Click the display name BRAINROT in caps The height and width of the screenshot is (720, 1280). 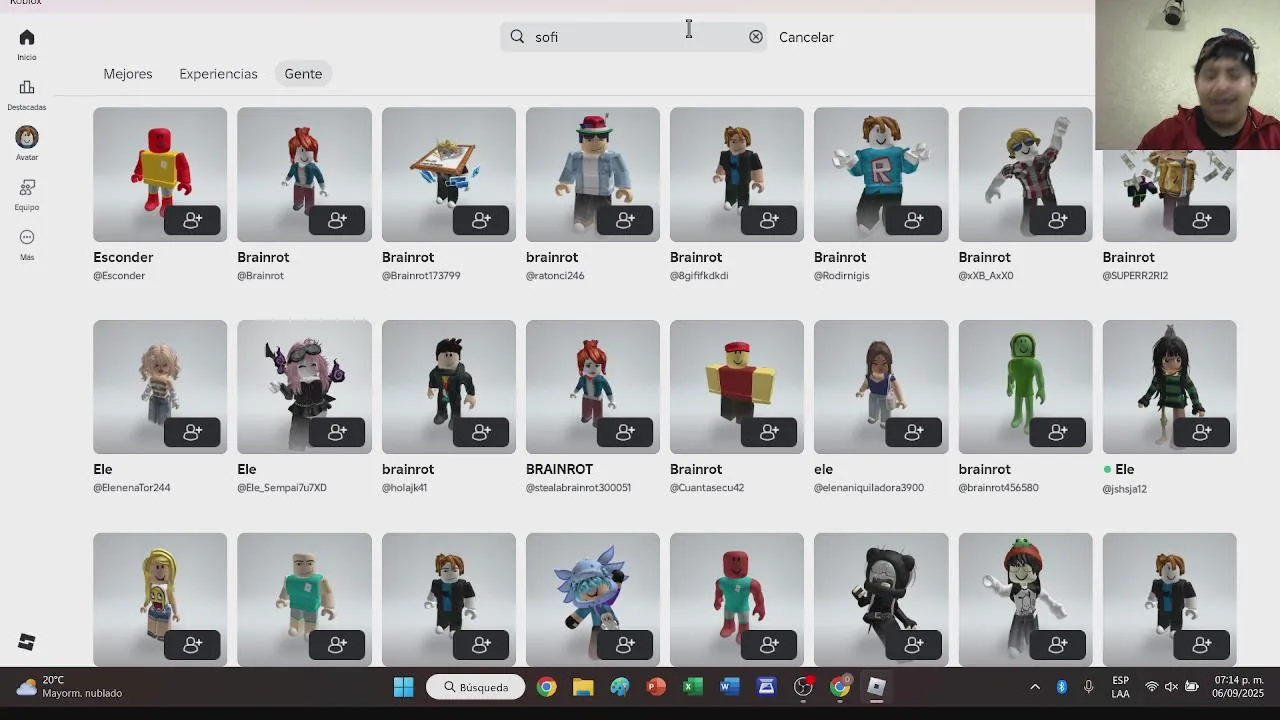[559, 469]
